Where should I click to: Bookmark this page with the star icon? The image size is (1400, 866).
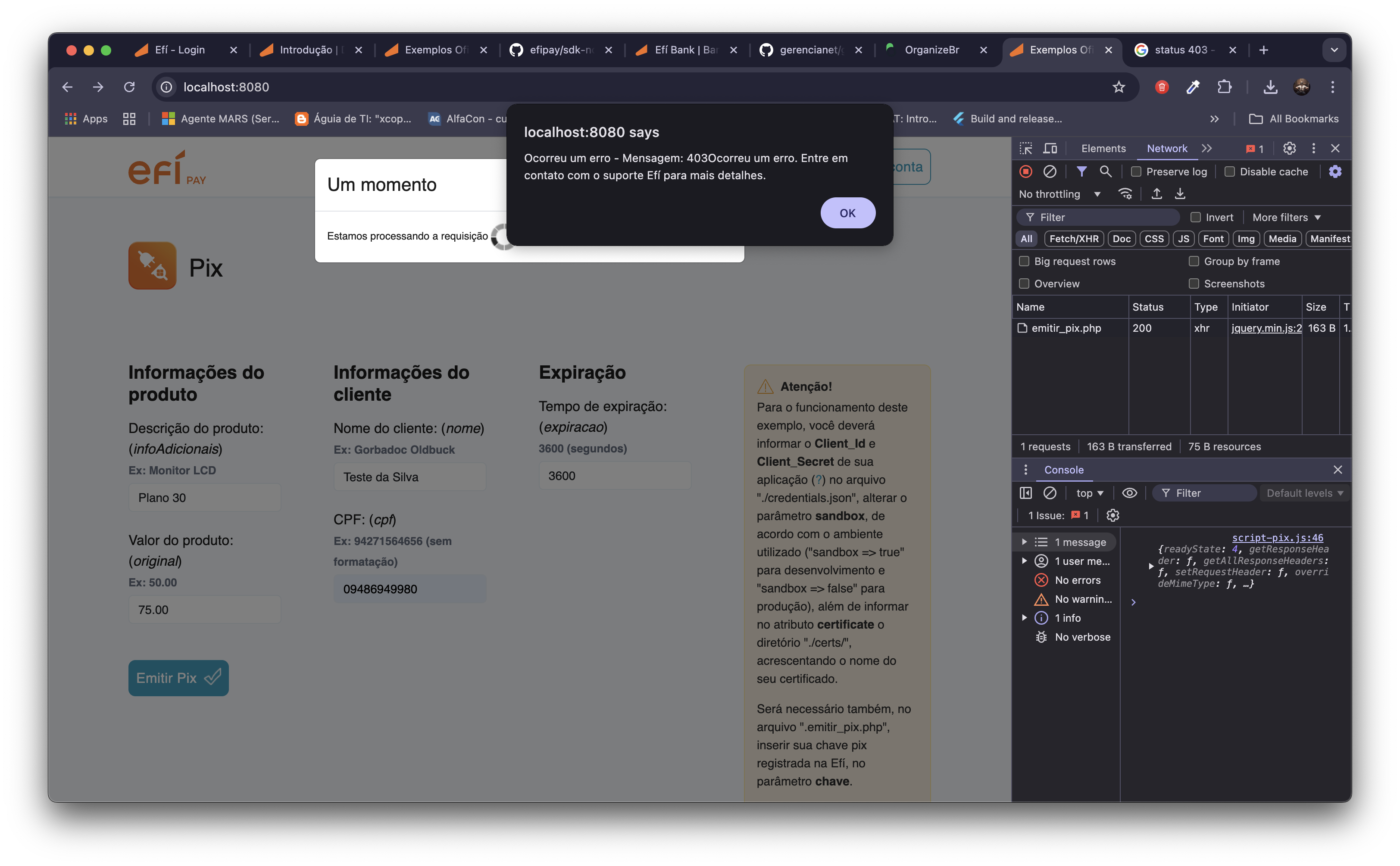(x=1119, y=87)
